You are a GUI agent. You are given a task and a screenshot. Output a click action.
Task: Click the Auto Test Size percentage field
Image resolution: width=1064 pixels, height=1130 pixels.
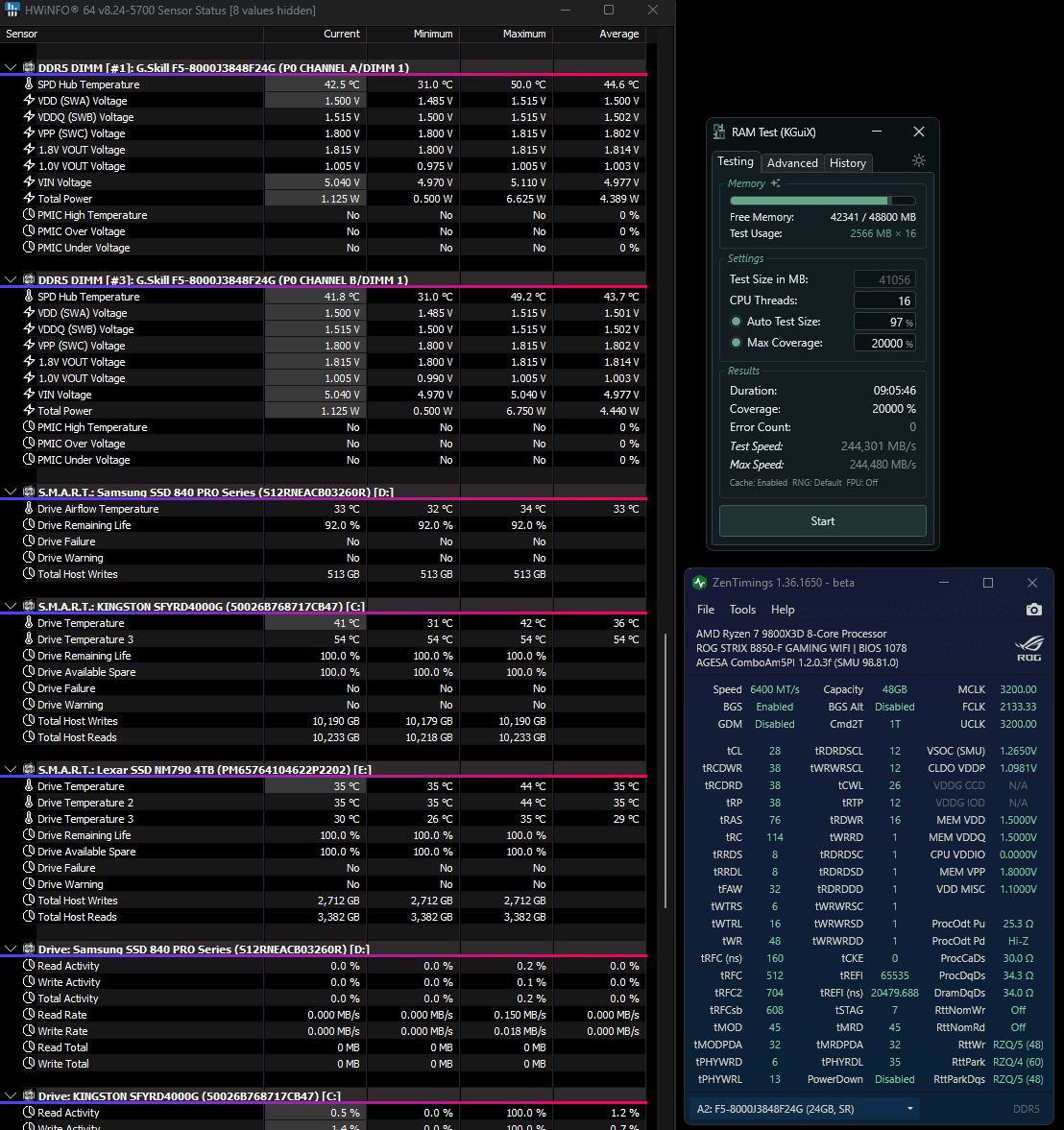884,322
